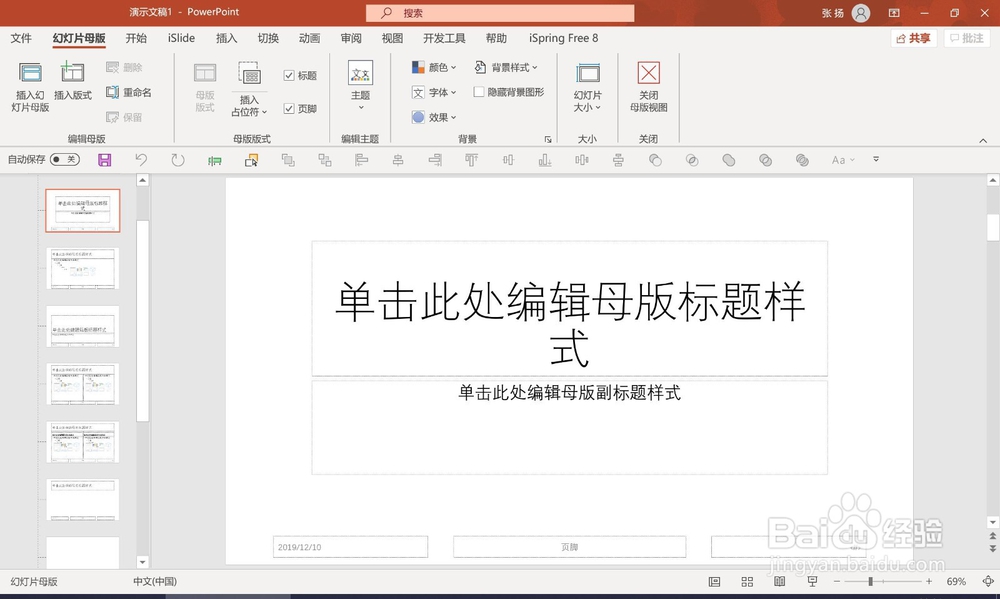
Task: Fit slide to current window
Action: click(988, 582)
